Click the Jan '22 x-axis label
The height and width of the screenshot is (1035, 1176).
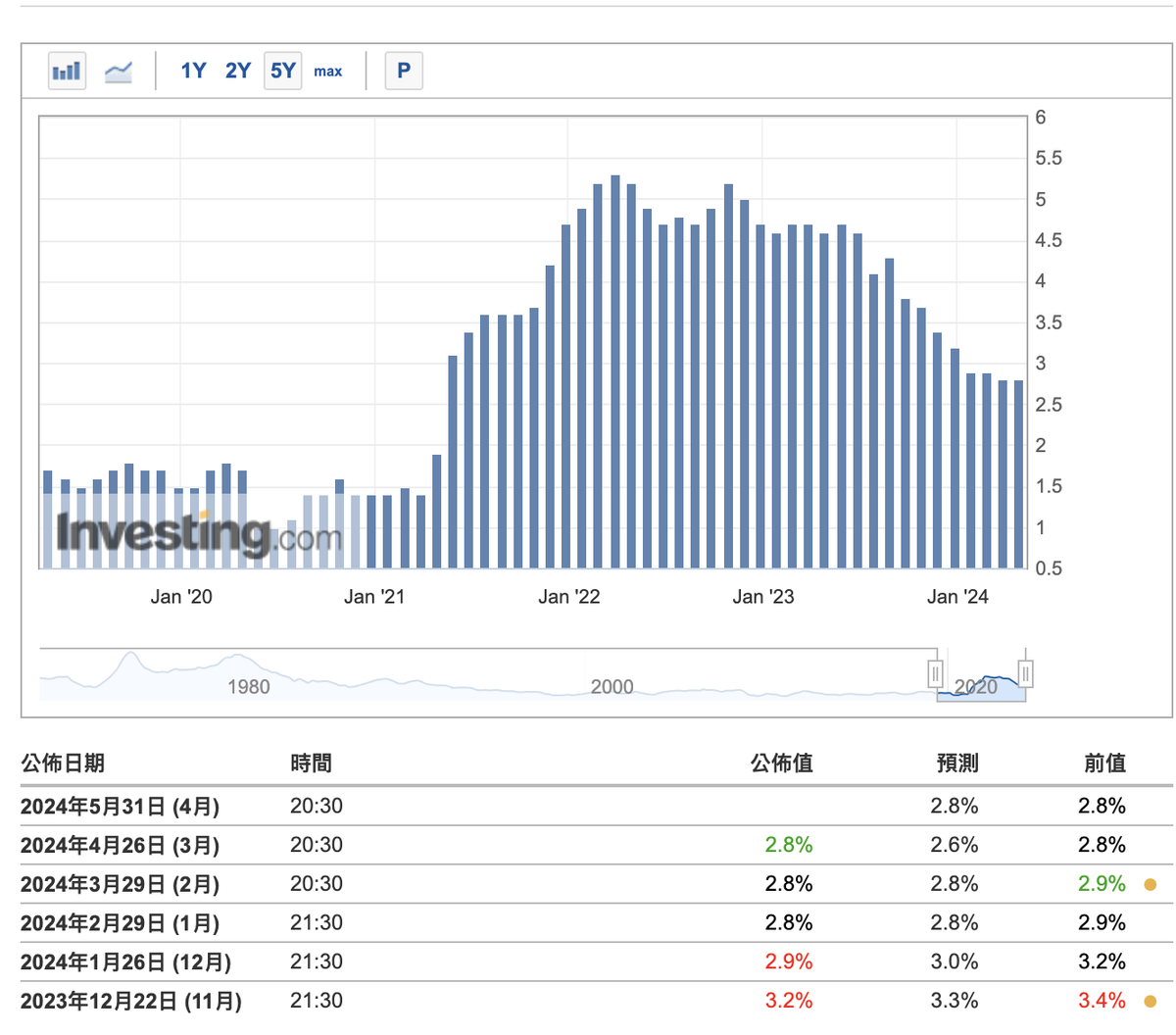point(569,597)
